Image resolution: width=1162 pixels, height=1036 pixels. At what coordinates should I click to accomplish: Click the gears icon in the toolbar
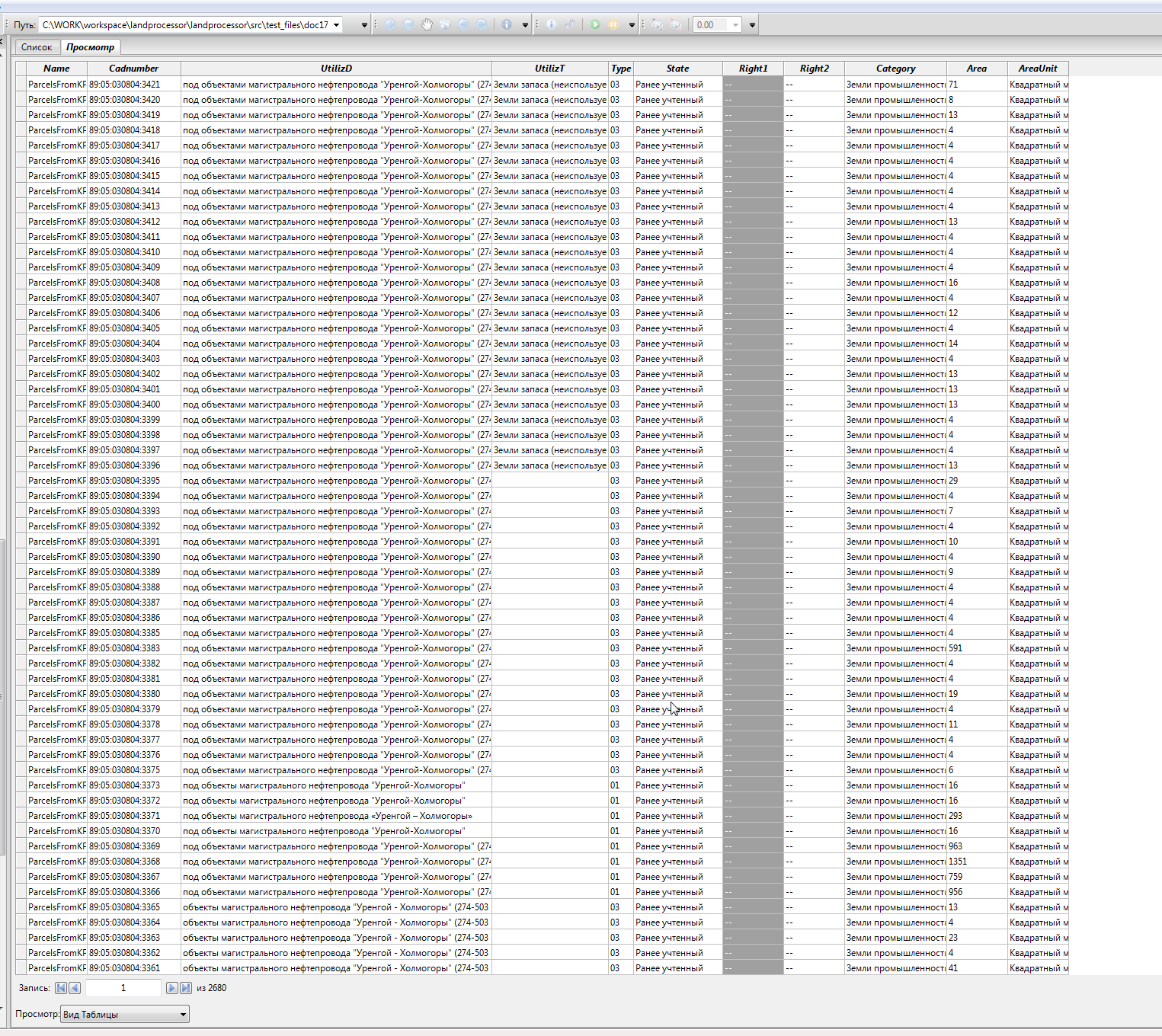point(570,24)
